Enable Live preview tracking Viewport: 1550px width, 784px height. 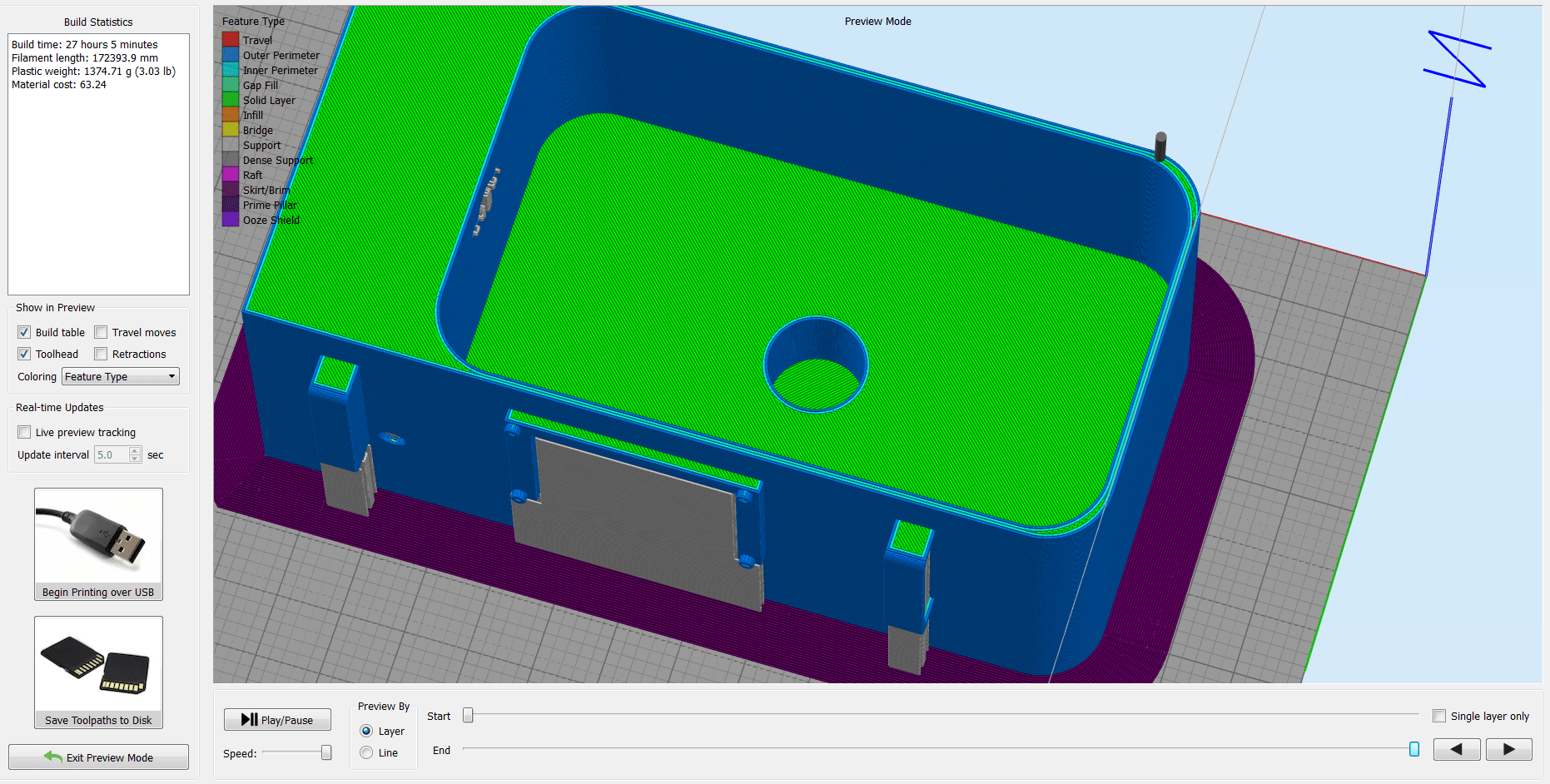[23, 431]
